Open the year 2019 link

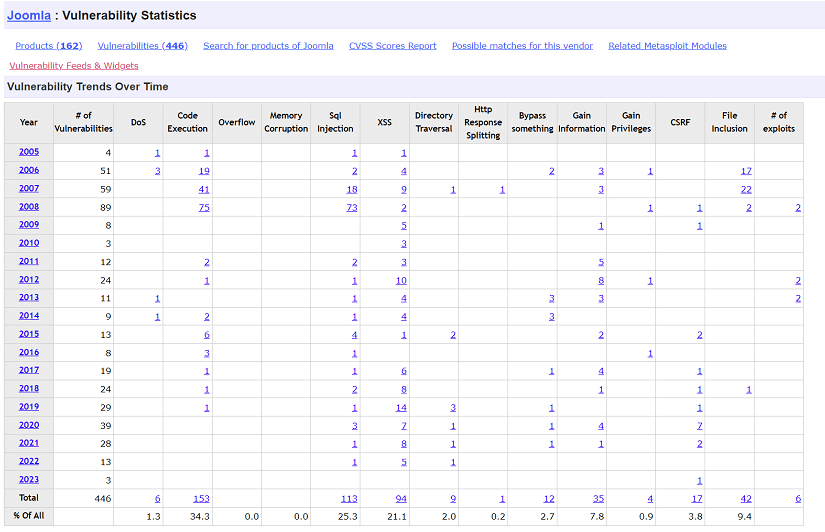[29, 407]
